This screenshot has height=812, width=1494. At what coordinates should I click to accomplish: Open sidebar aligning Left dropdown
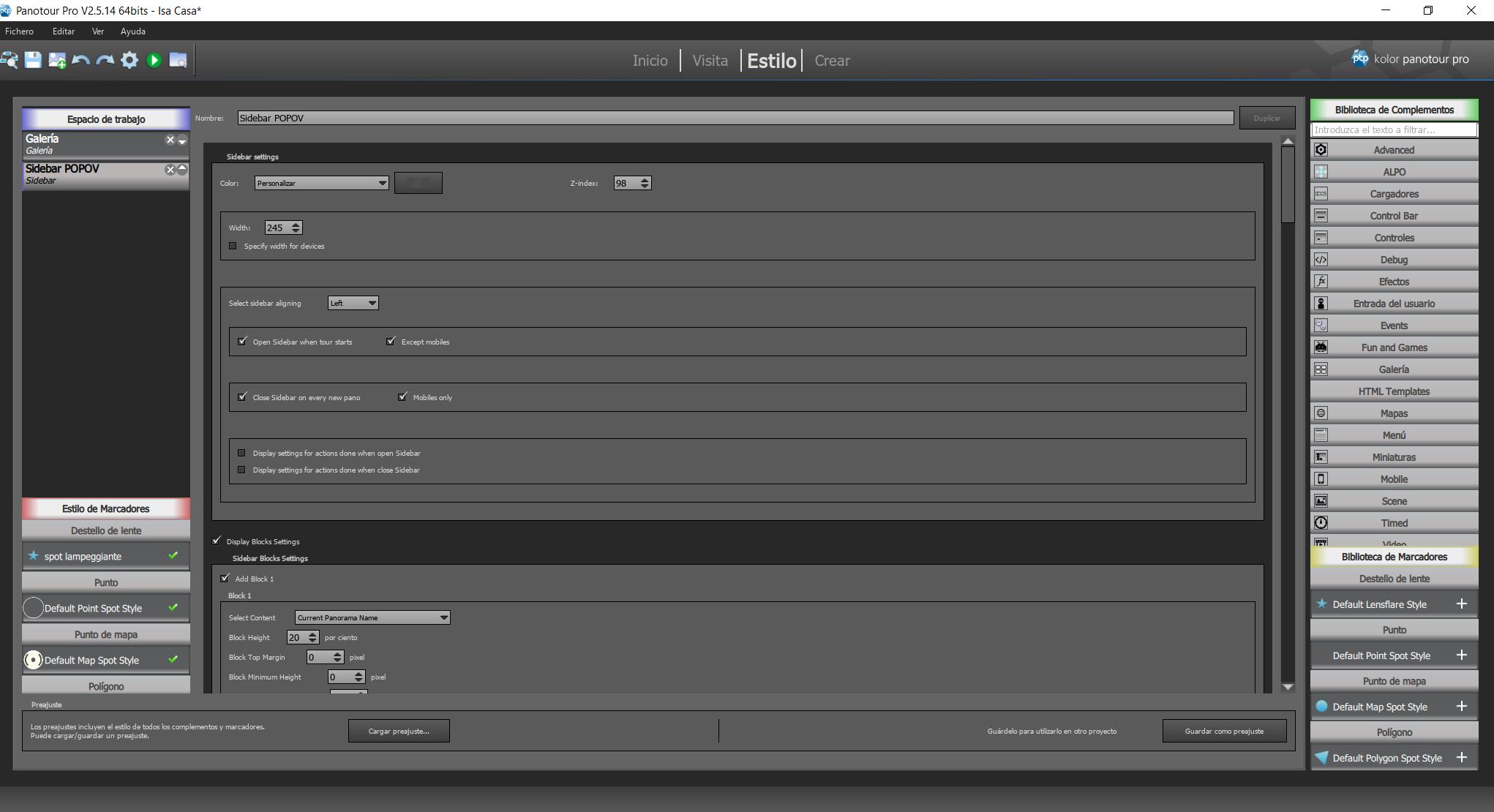pyautogui.click(x=353, y=303)
